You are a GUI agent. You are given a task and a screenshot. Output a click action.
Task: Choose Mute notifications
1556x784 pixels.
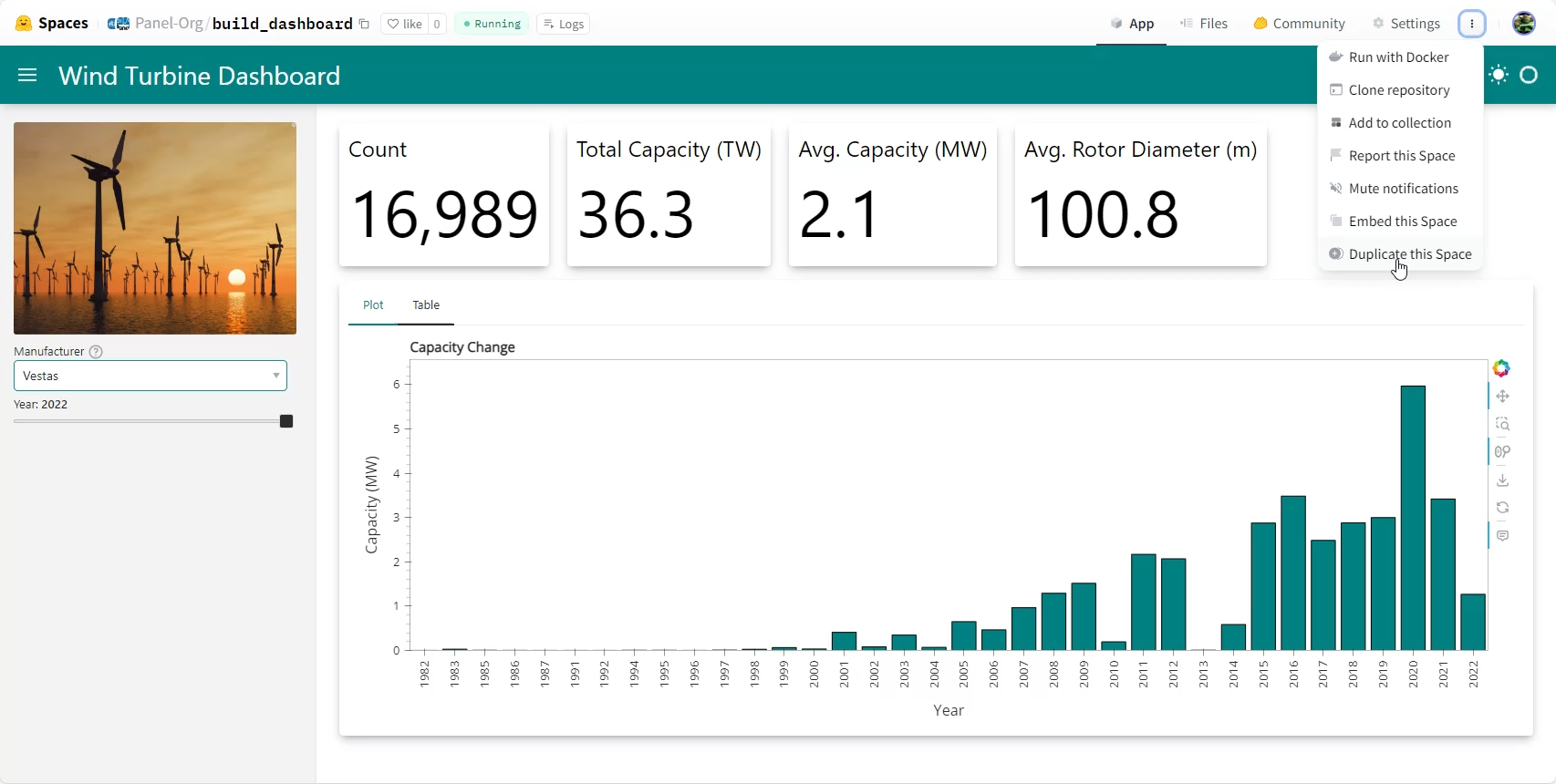pos(1400,189)
